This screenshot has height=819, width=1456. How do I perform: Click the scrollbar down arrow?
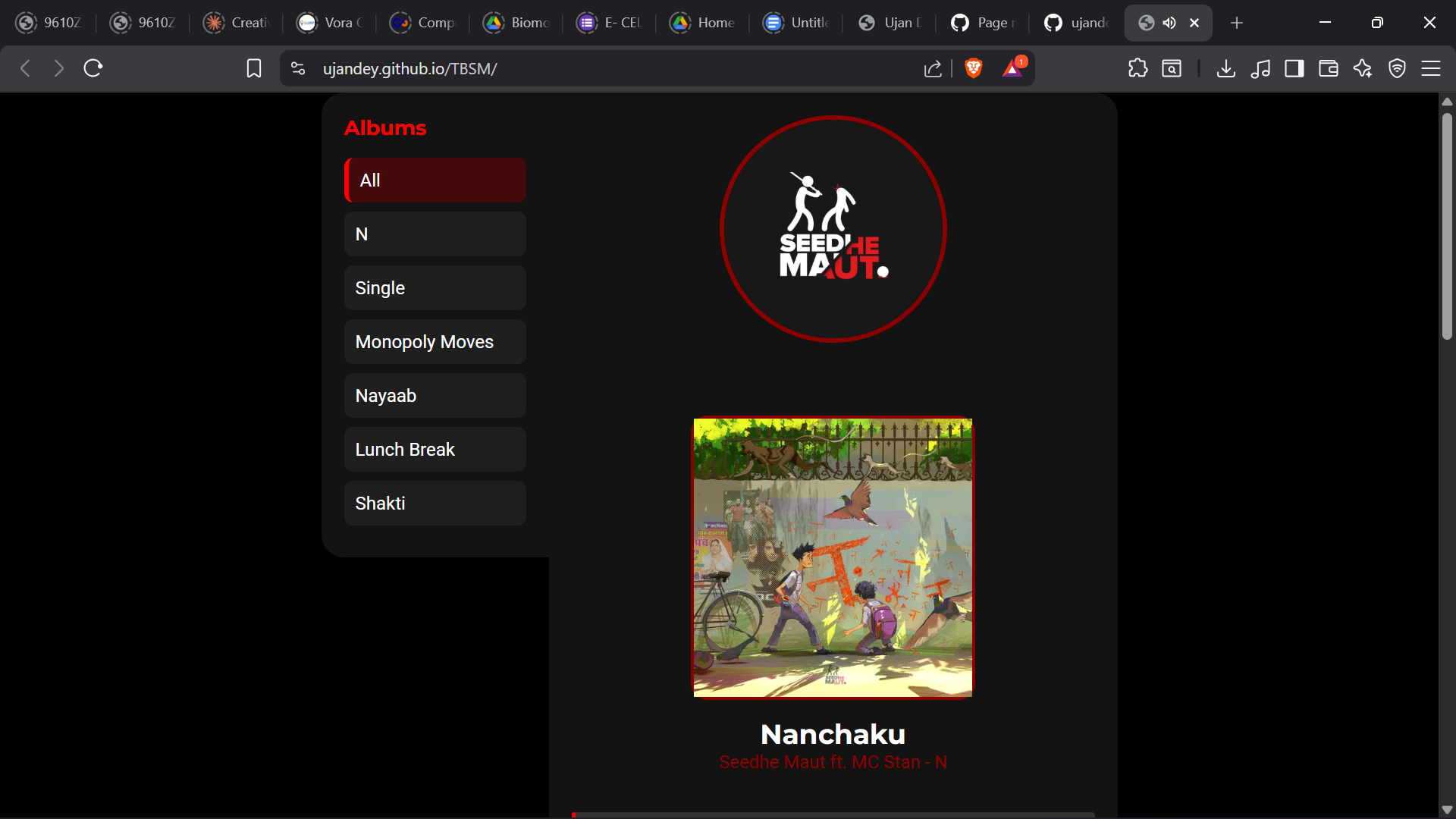(x=1447, y=810)
